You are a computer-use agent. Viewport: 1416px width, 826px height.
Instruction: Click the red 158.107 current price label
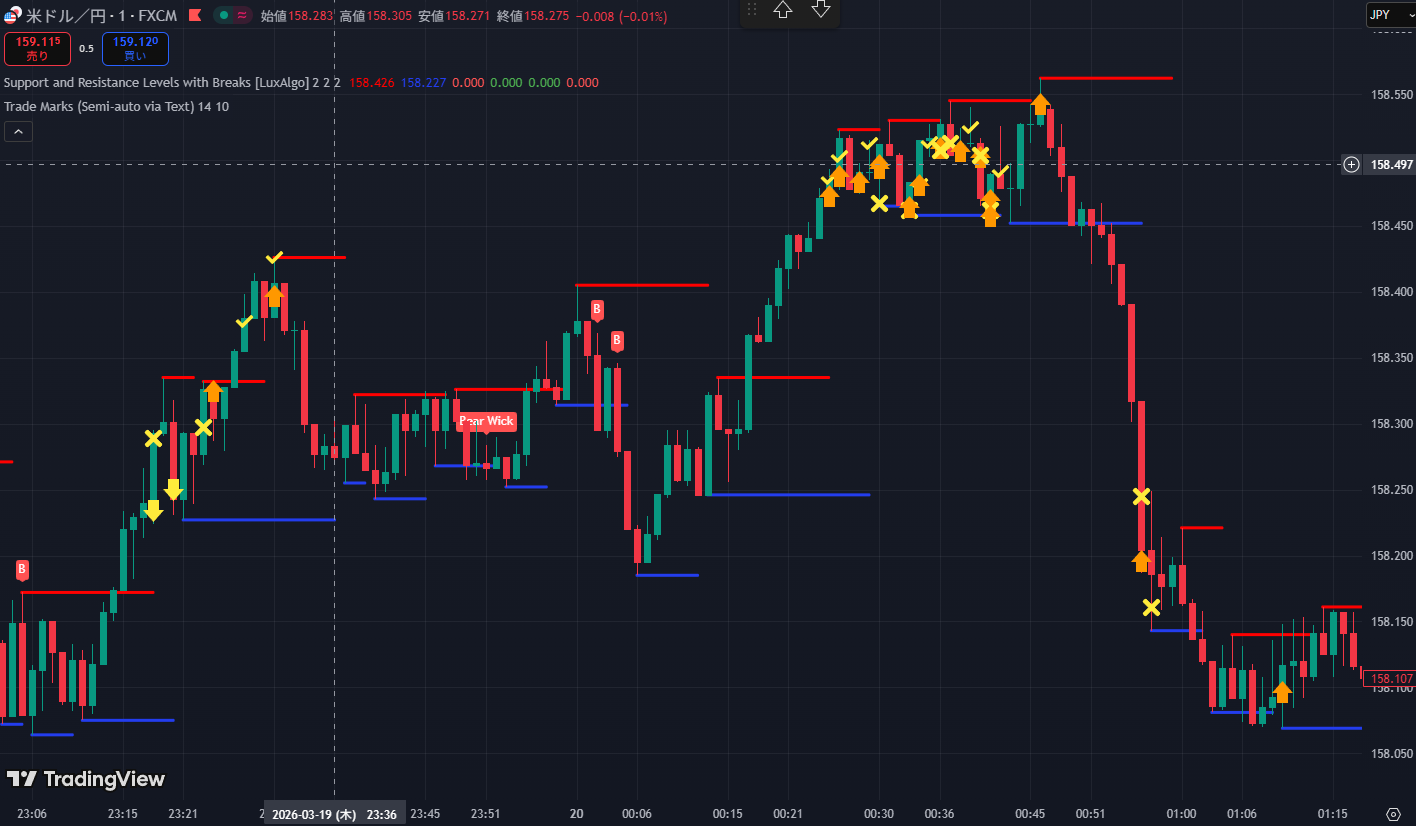tap(1389, 678)
